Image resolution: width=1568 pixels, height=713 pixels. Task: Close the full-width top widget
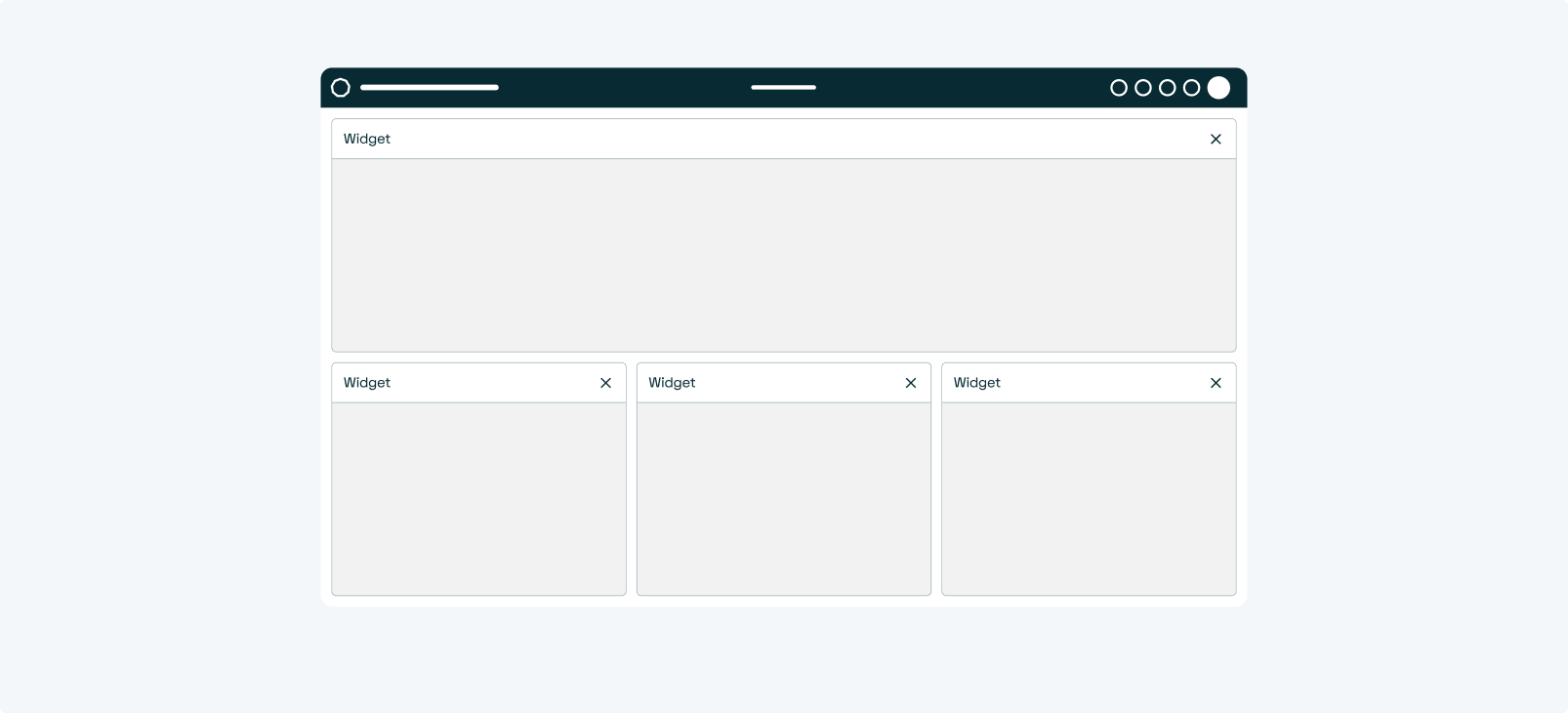pyautogui.click(x=1216, y=139)
